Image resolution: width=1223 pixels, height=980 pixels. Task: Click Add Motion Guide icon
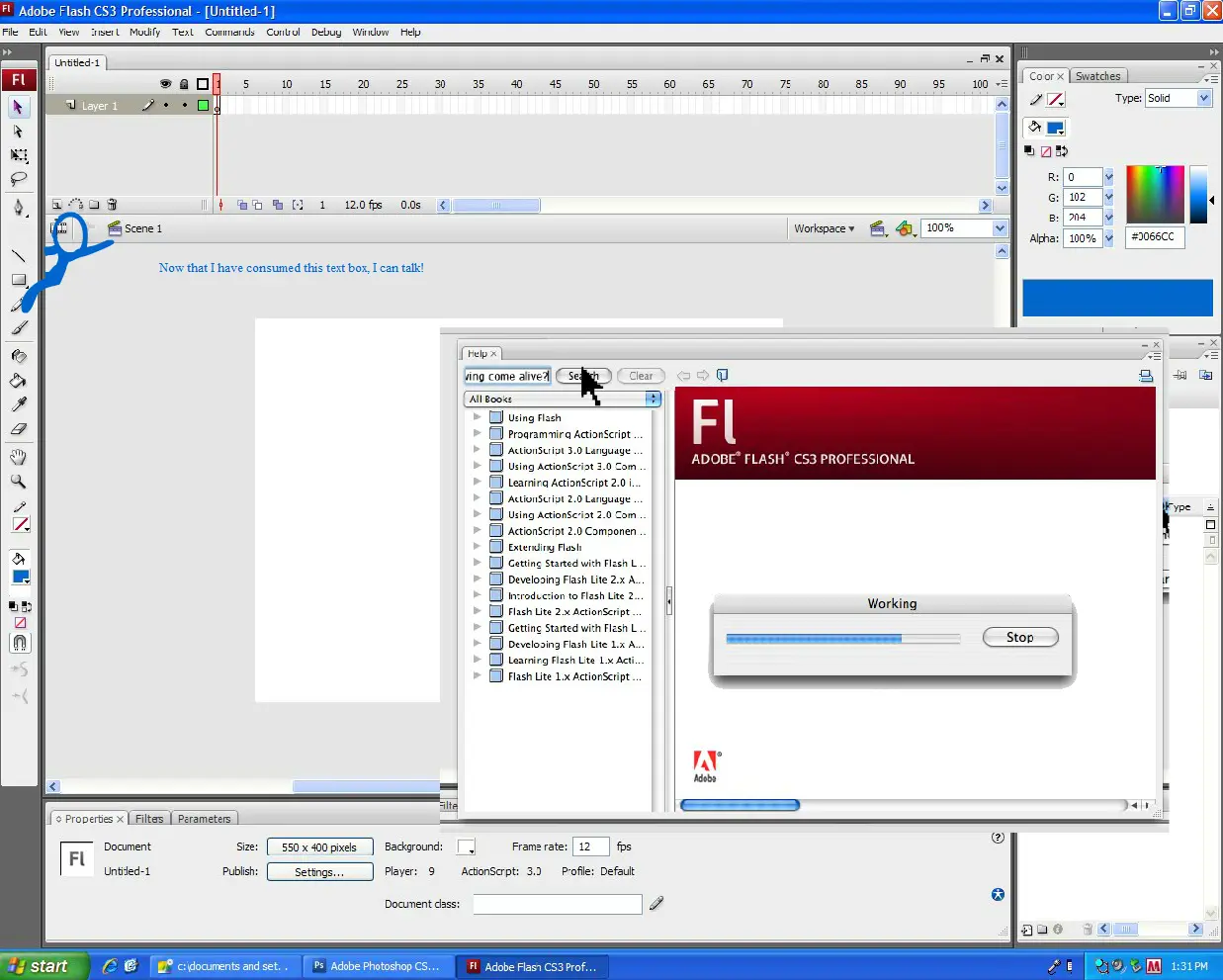(x=75, y=205)
